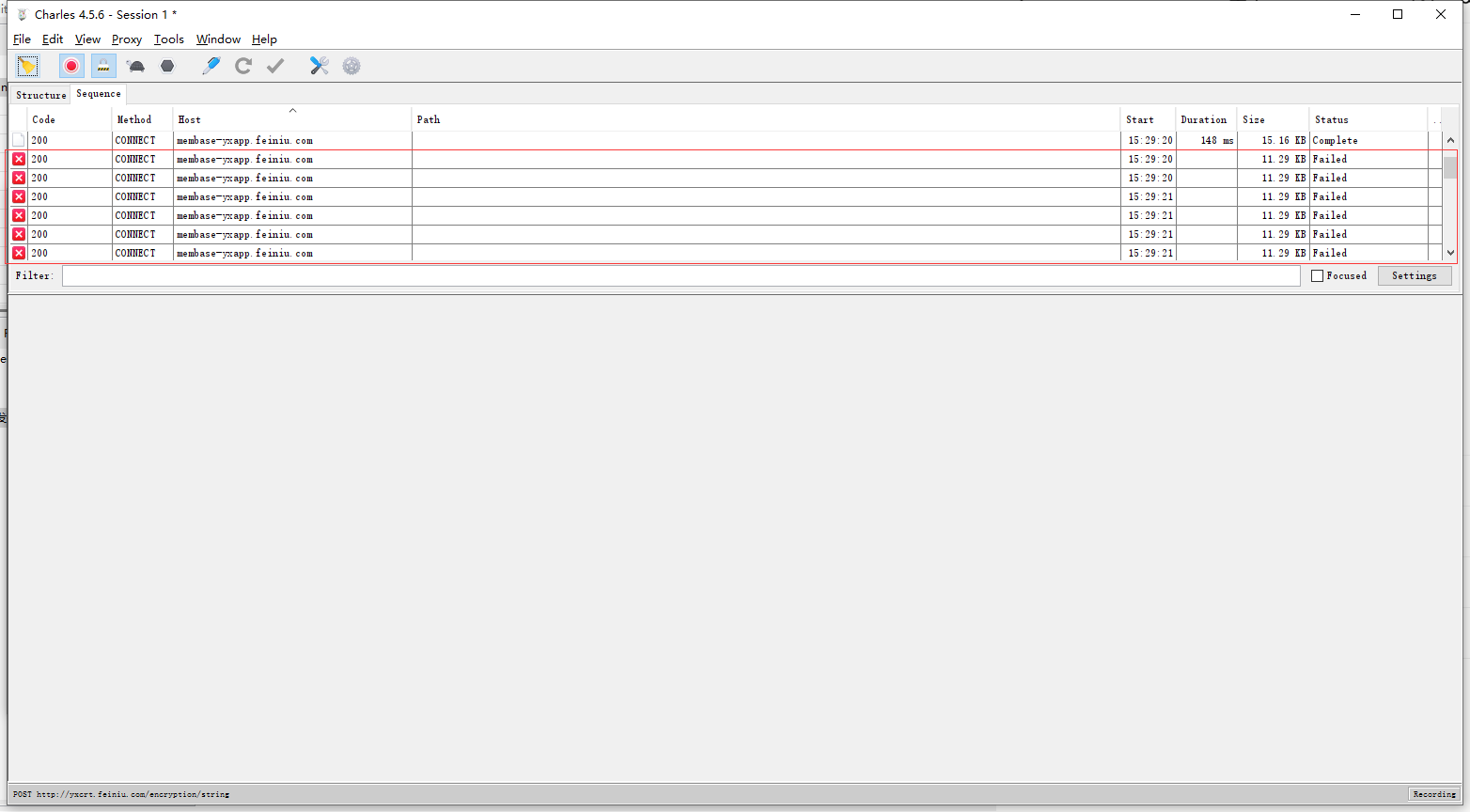This screenshot has width=1470, height=812.
Task: Sort by the Code column header
Action: (70, 119)
